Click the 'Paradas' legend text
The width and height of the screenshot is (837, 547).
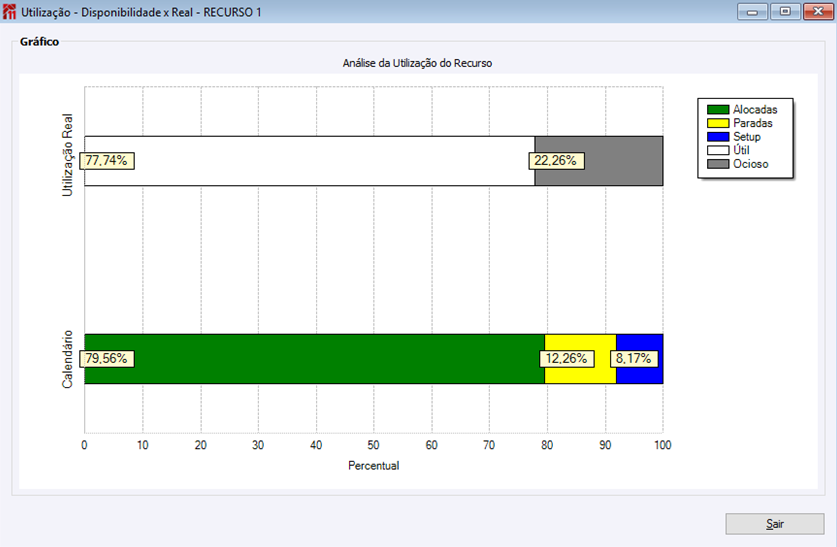click(753, 123)
